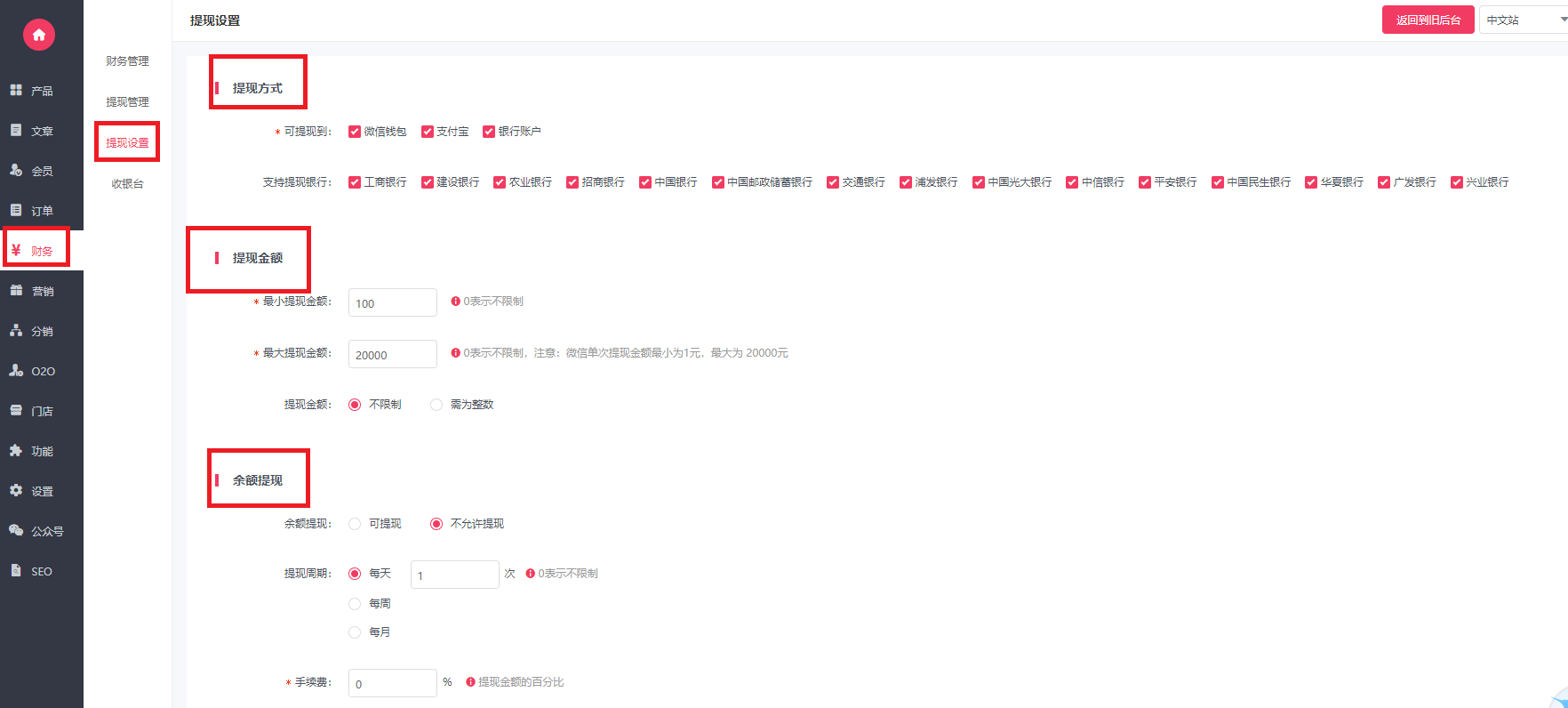Open the 文章 document icon in sidebar
This screenshot has height=708, width=1568.
point(16,130)
